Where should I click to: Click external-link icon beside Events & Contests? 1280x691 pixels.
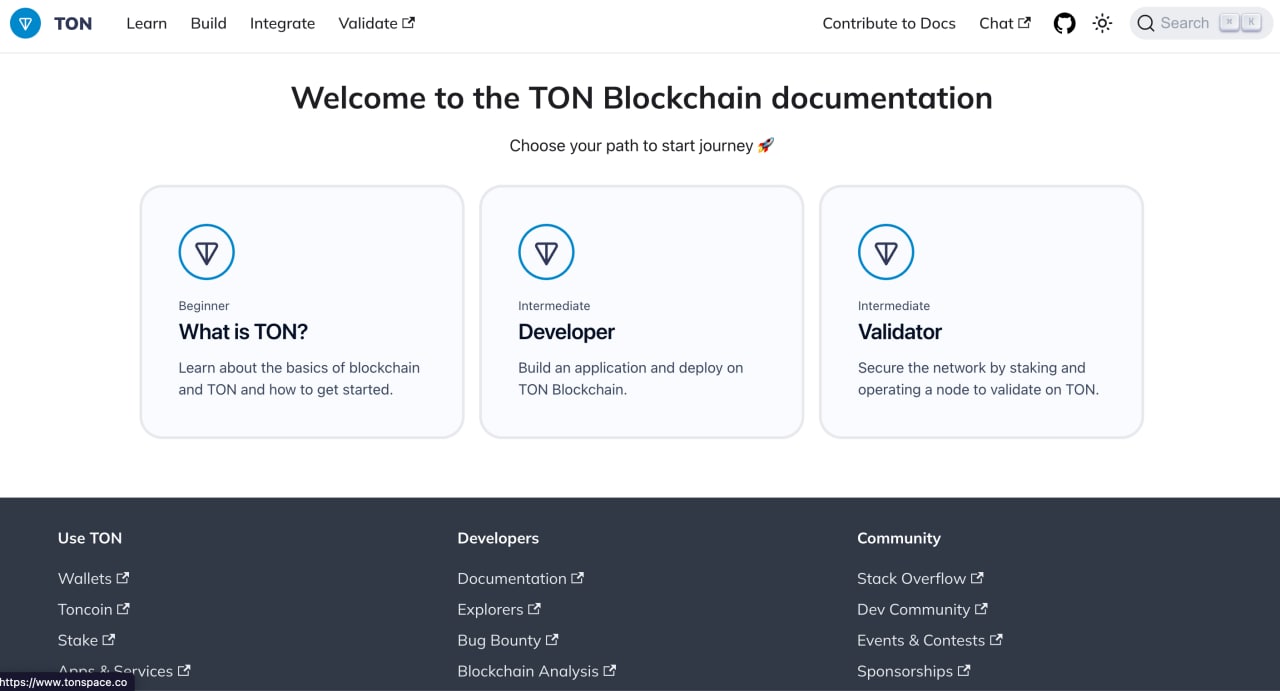pyautogui.click(x=997, y=639)
